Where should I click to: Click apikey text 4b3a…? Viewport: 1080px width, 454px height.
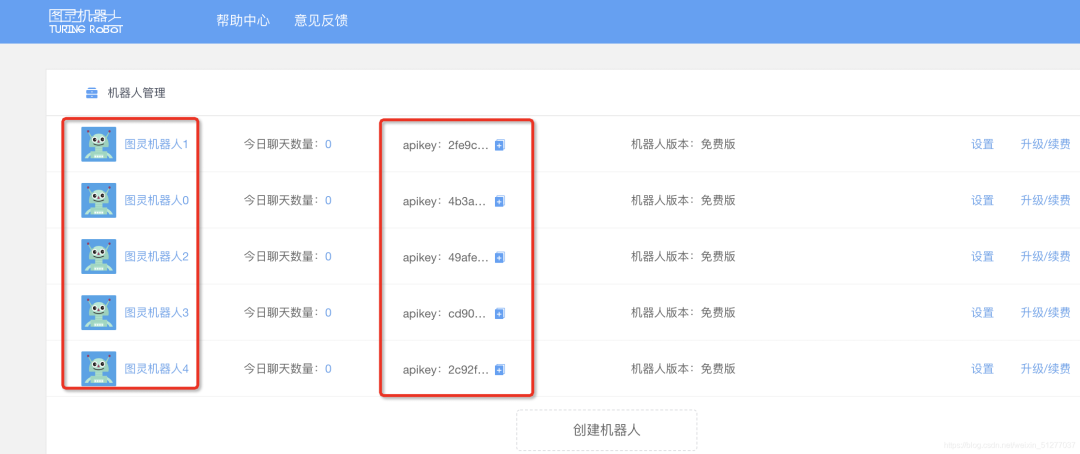467,201
